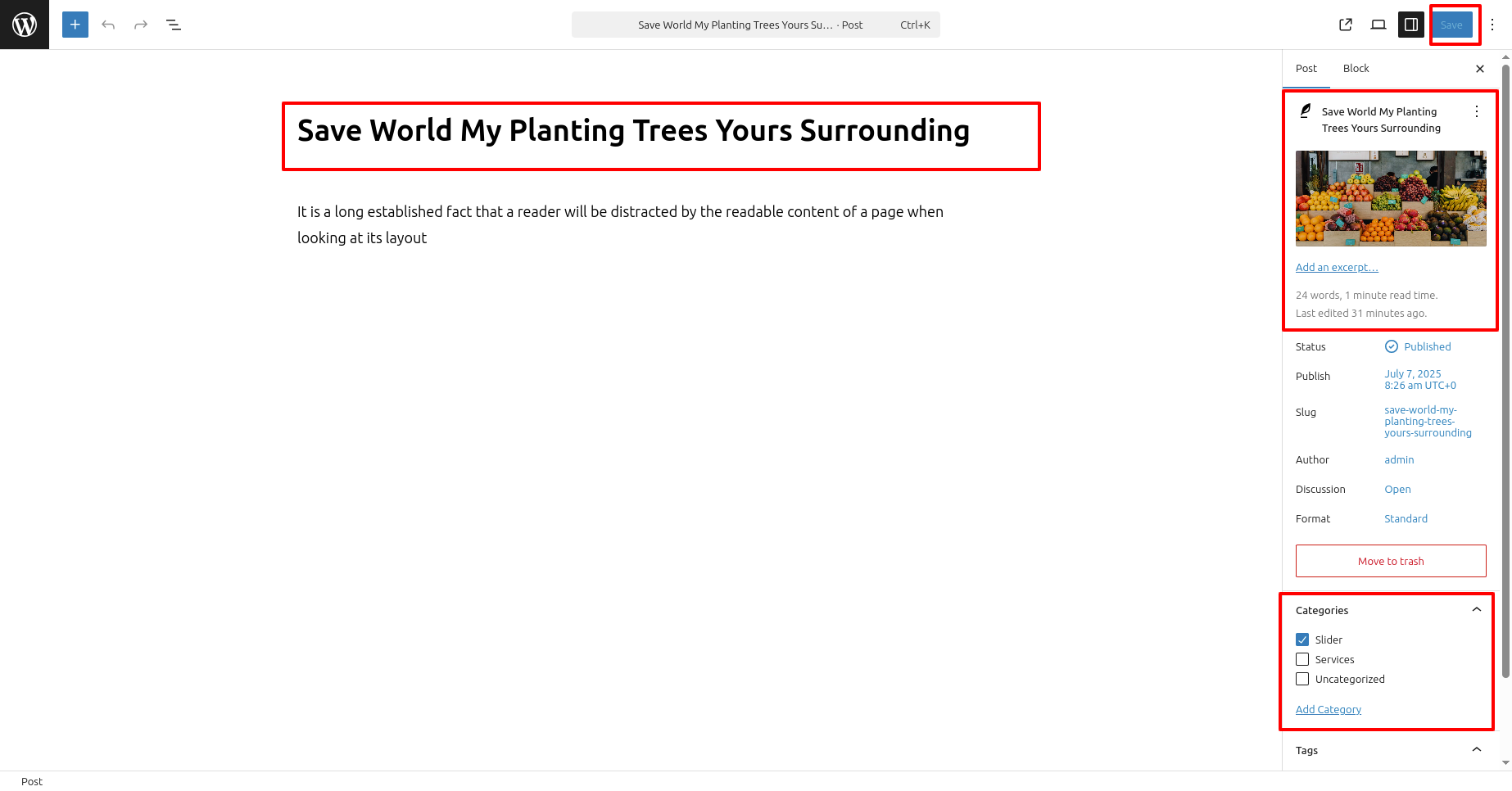Open the device preview options
This screenshot has width=1512, height=791.
[1378, 25]
